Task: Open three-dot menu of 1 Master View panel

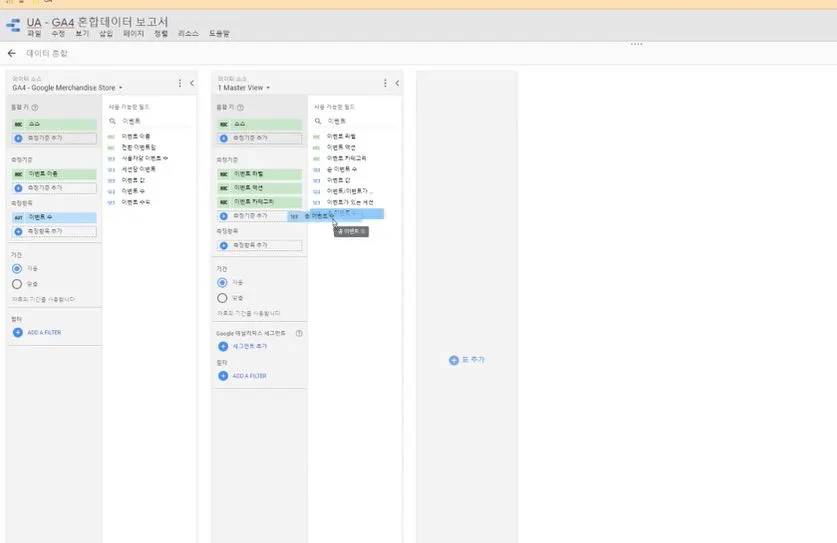Action: click(385, 83)
